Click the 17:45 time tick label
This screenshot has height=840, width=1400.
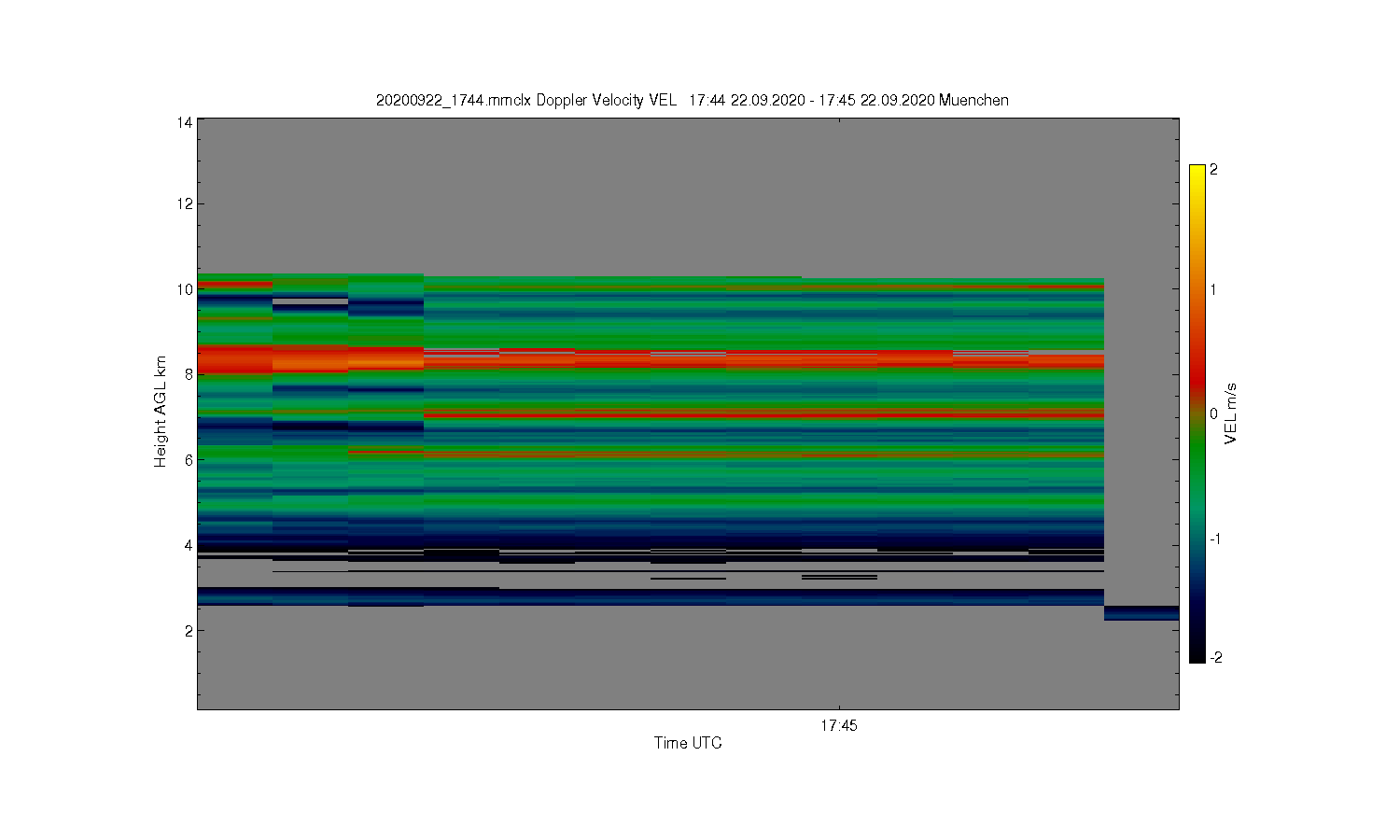839,725
